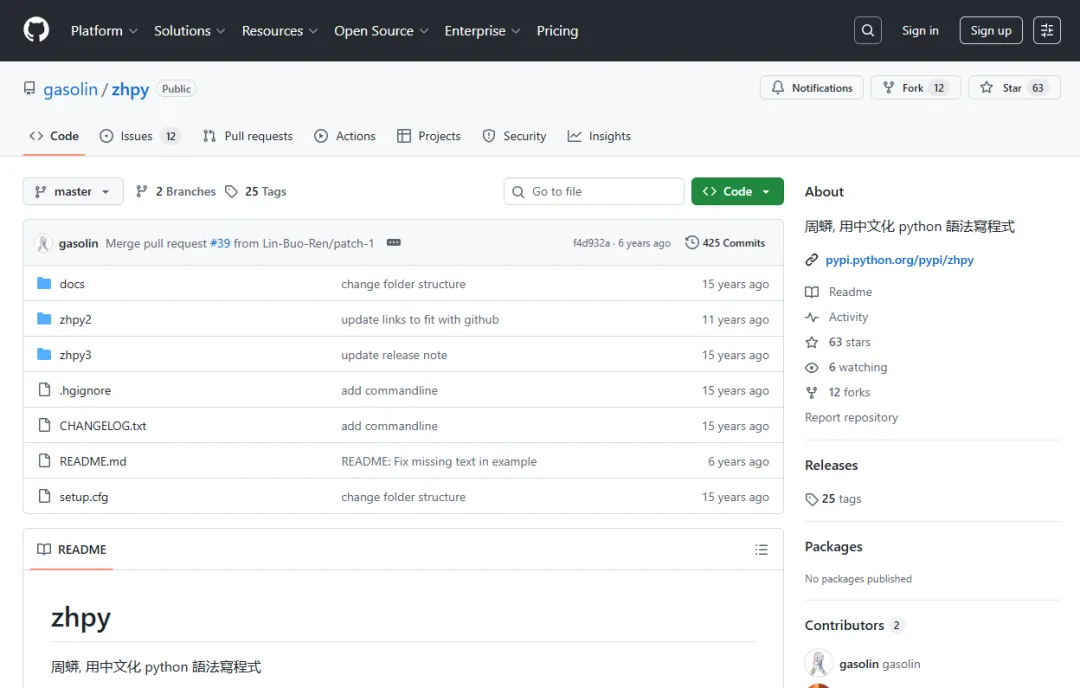View 425 Commits history
1080x688 pixels.
pos(725,242)
